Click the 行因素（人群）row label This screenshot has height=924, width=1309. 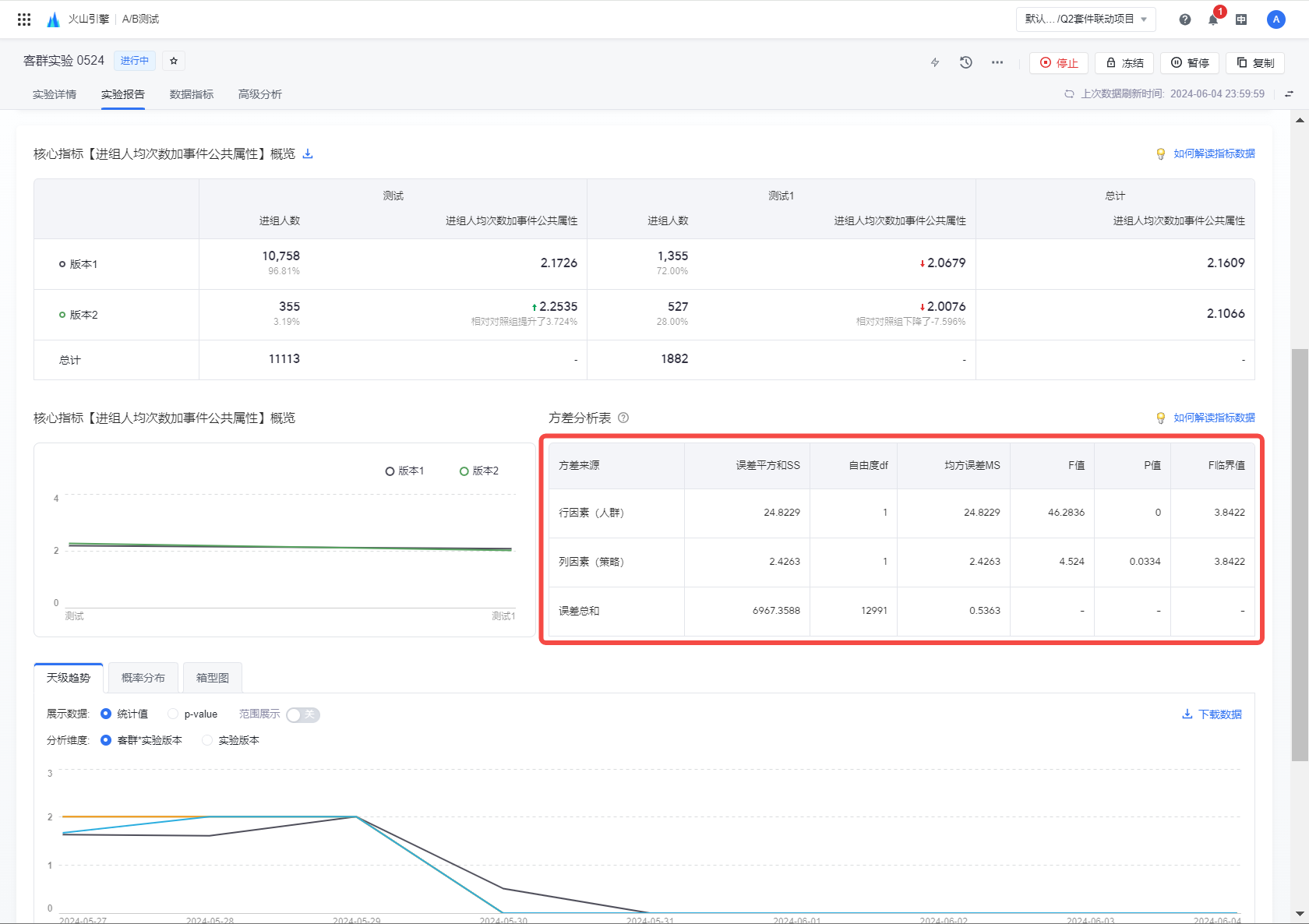click(591, 513)
